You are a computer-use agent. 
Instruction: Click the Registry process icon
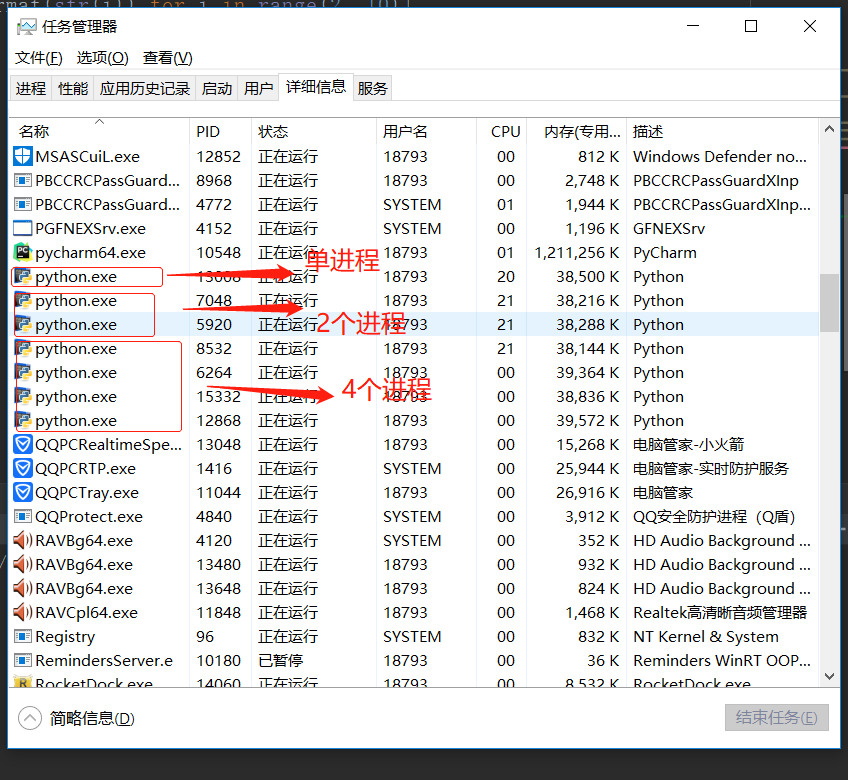click(23, 636)
